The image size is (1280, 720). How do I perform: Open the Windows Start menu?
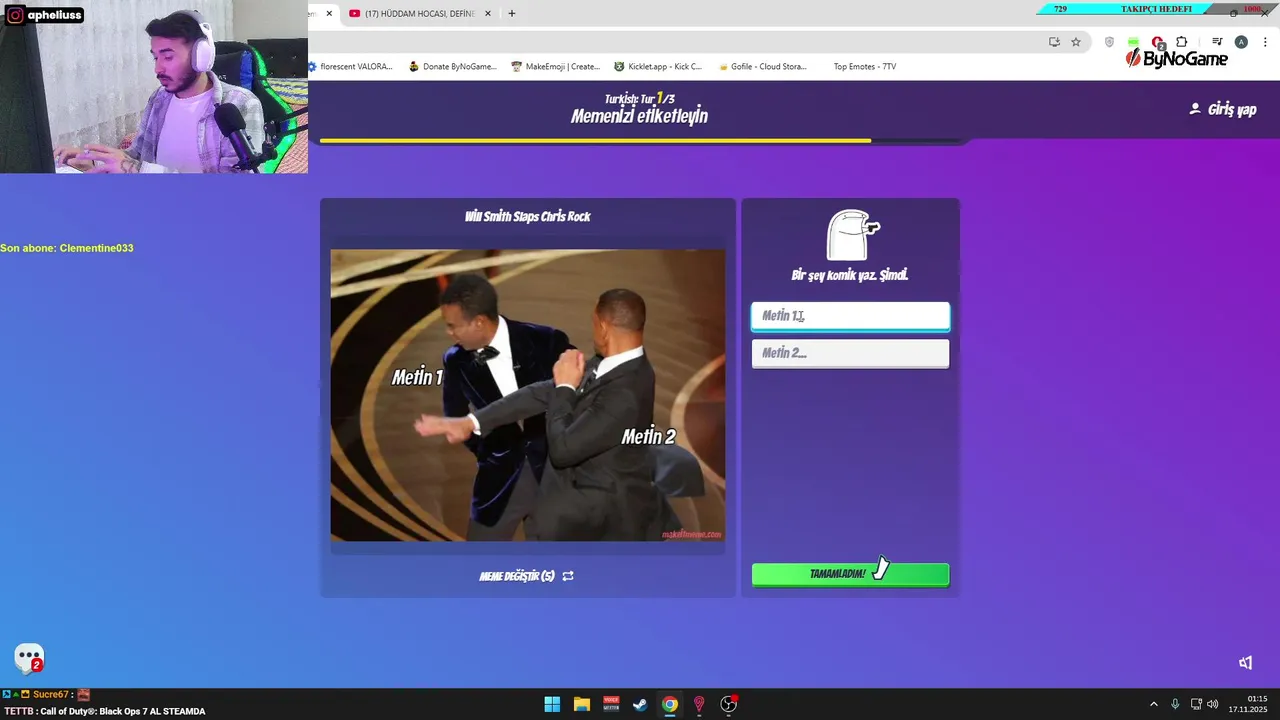click(x=552, y=704)
